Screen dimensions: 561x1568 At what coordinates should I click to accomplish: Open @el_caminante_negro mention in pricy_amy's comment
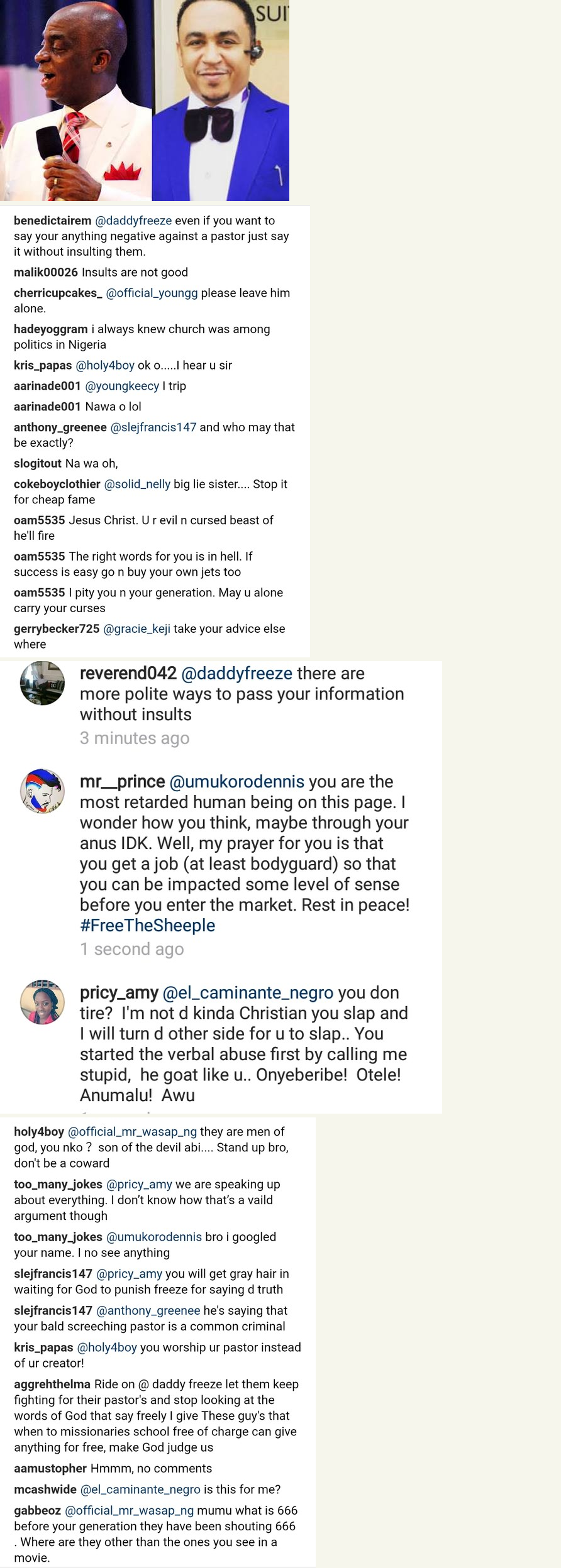248,992
